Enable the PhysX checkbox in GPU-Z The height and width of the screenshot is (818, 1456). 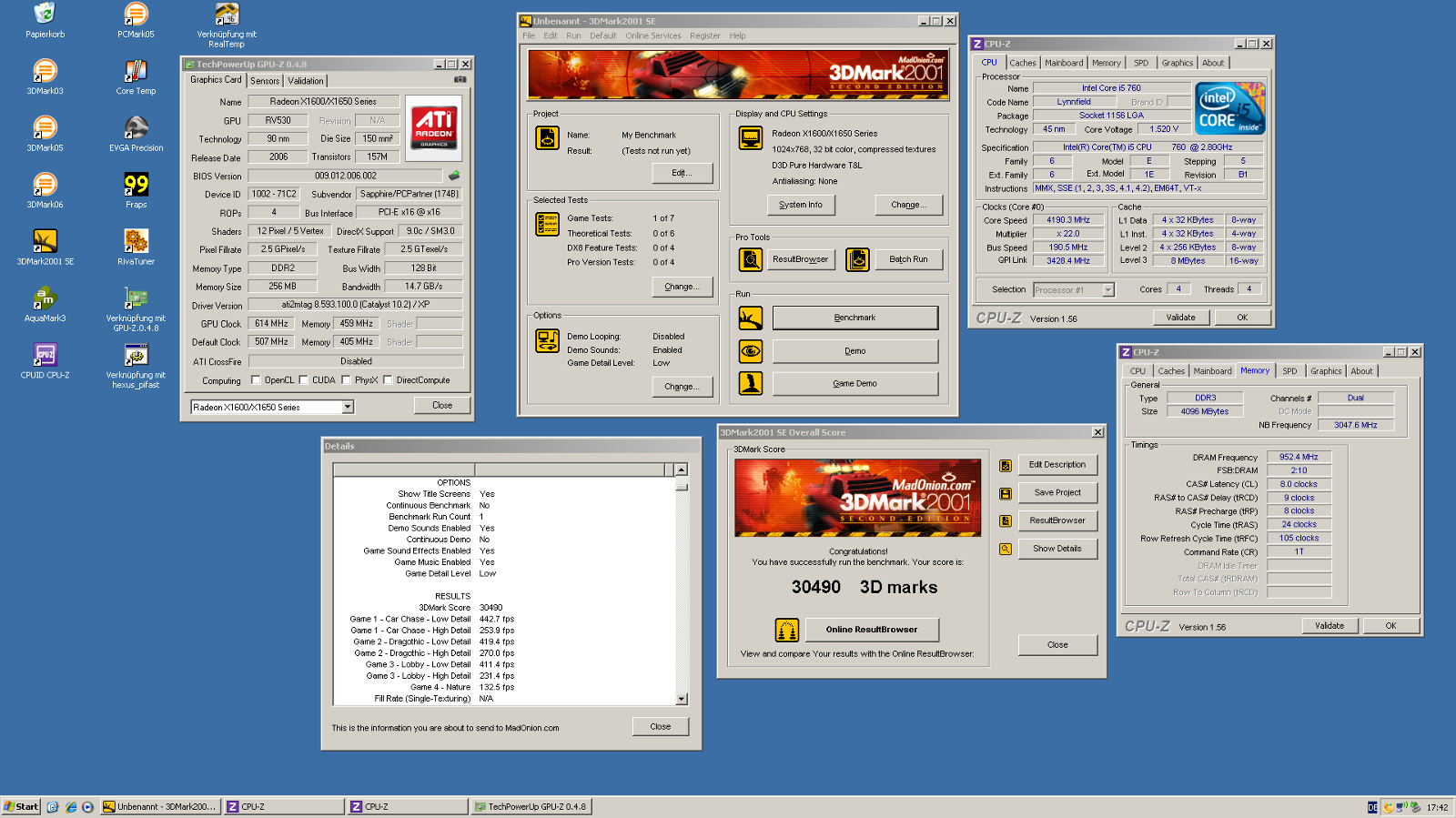point(346,380)
